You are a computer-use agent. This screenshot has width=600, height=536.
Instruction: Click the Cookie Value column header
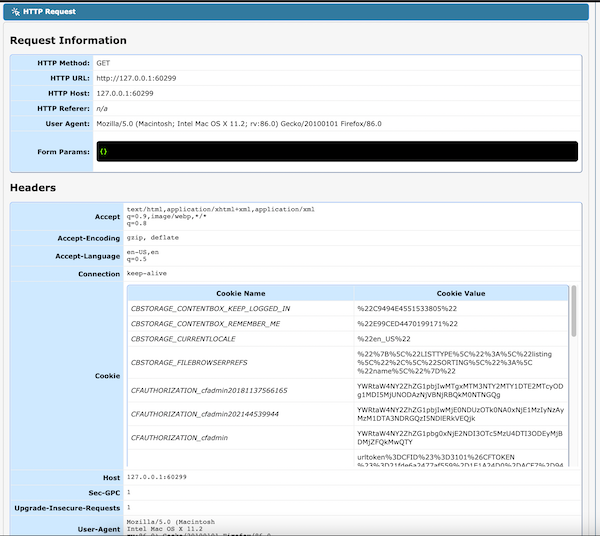pos(461,293)
